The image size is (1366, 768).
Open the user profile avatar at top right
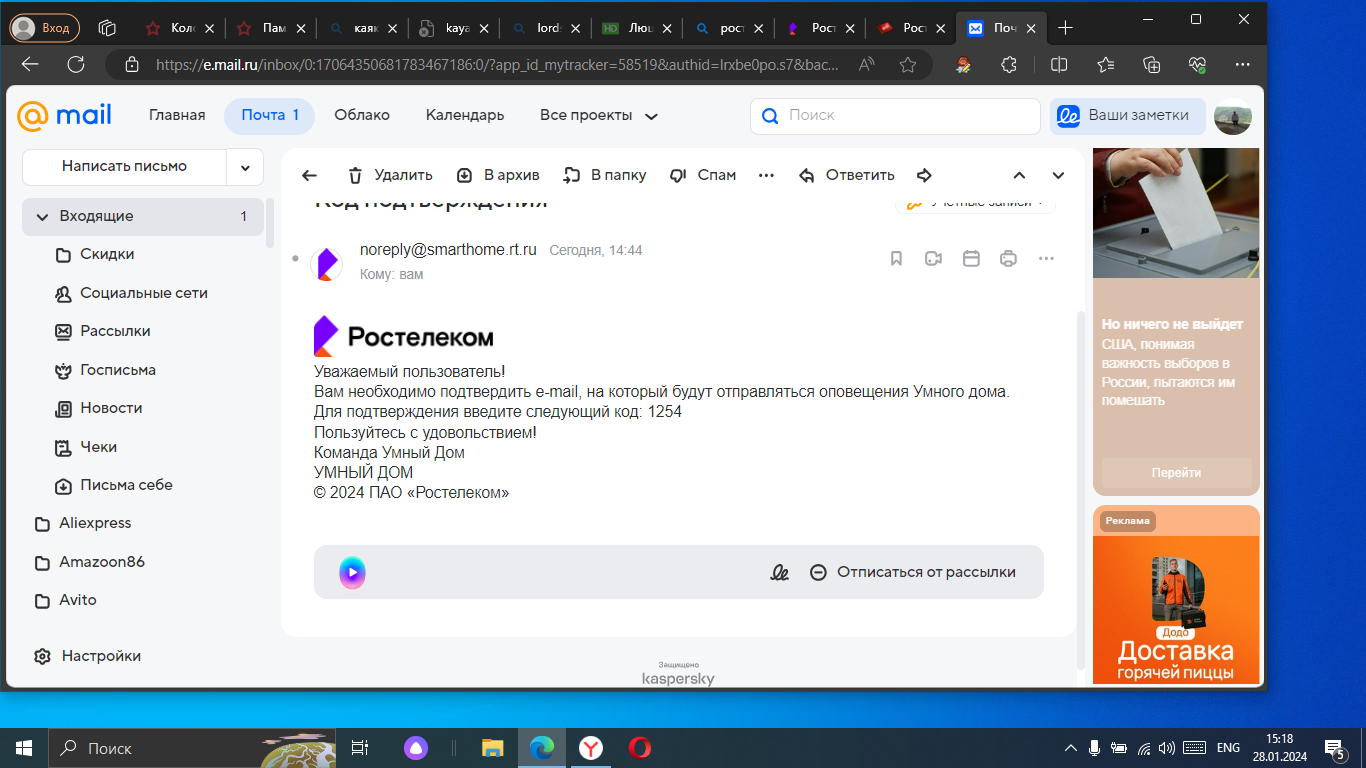click(1232, 116)
